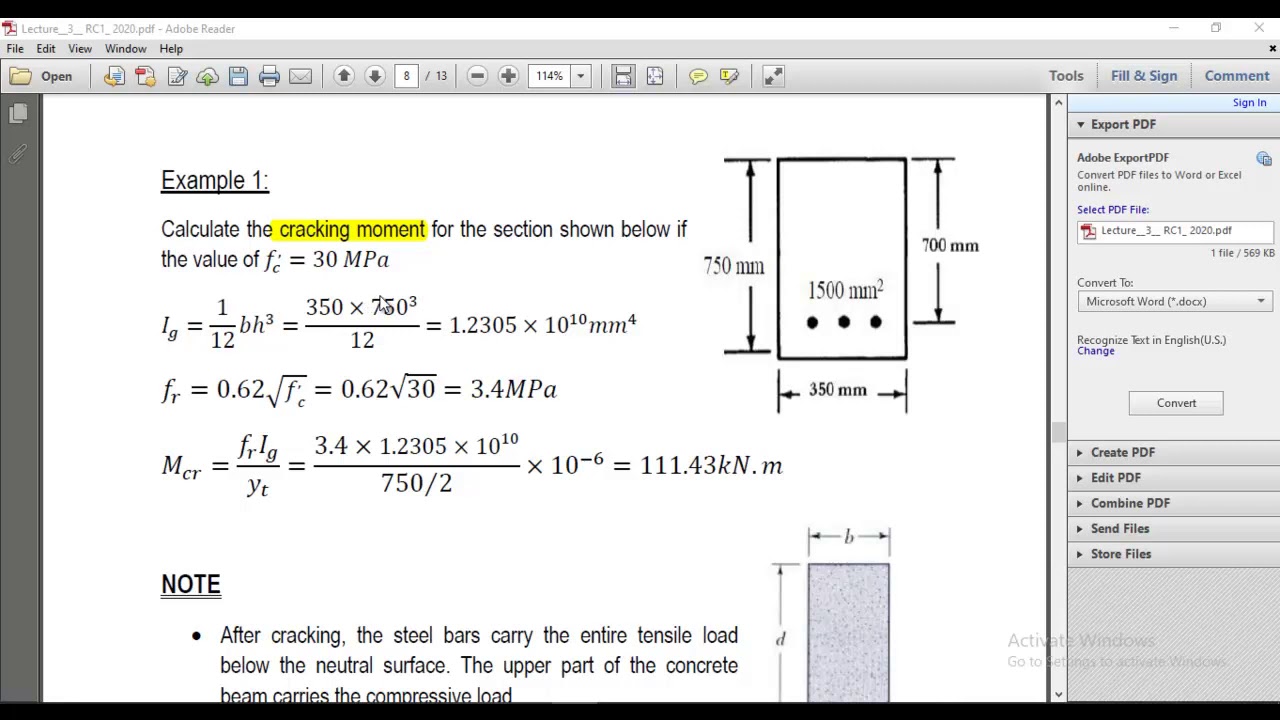Switch to the Comment pane tab
This screenshot has width=1280, height=720.
[1237, 76]
